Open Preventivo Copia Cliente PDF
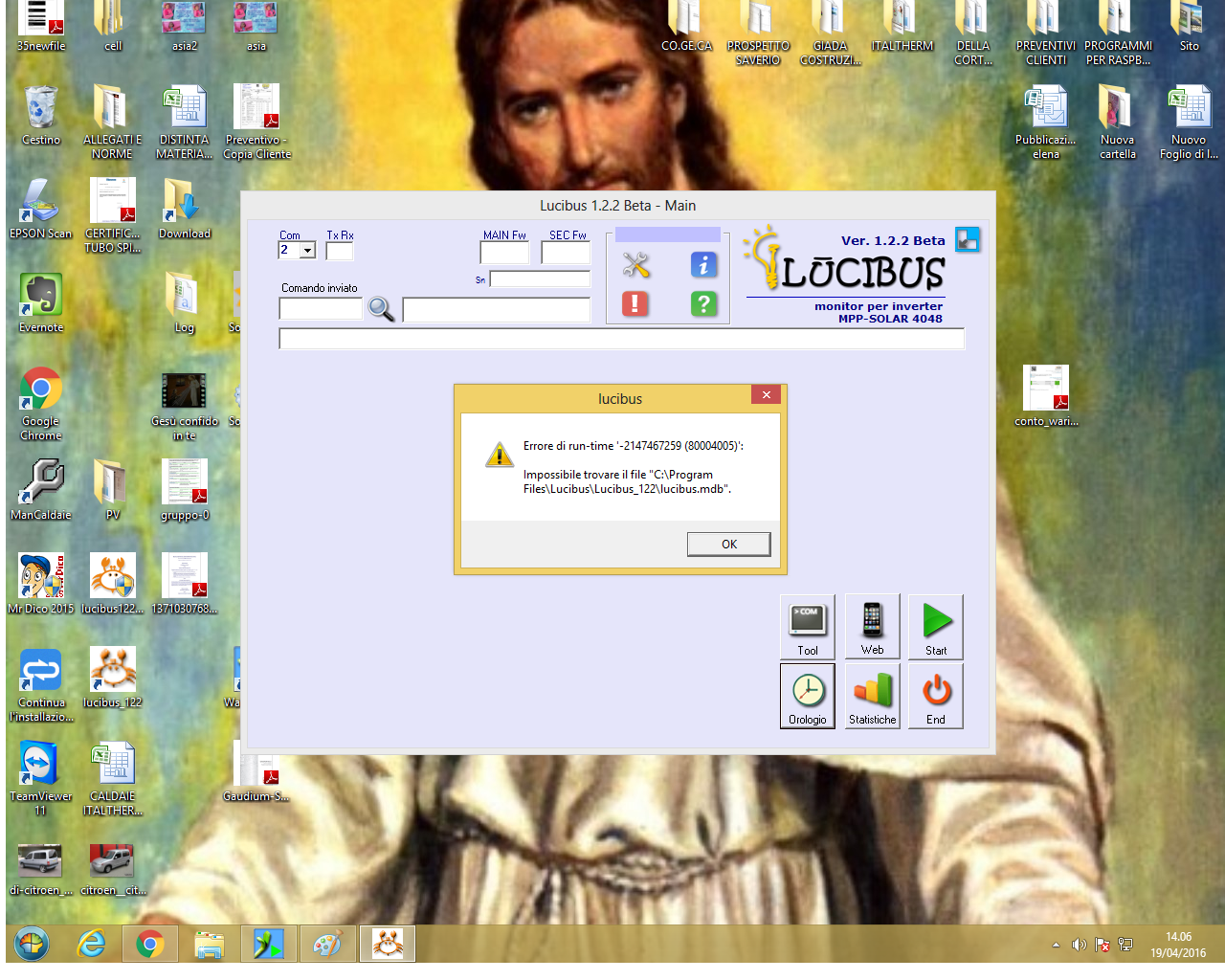Image resolution: width=1225 pixels, height=980 pixels. [x=256, y=122]
